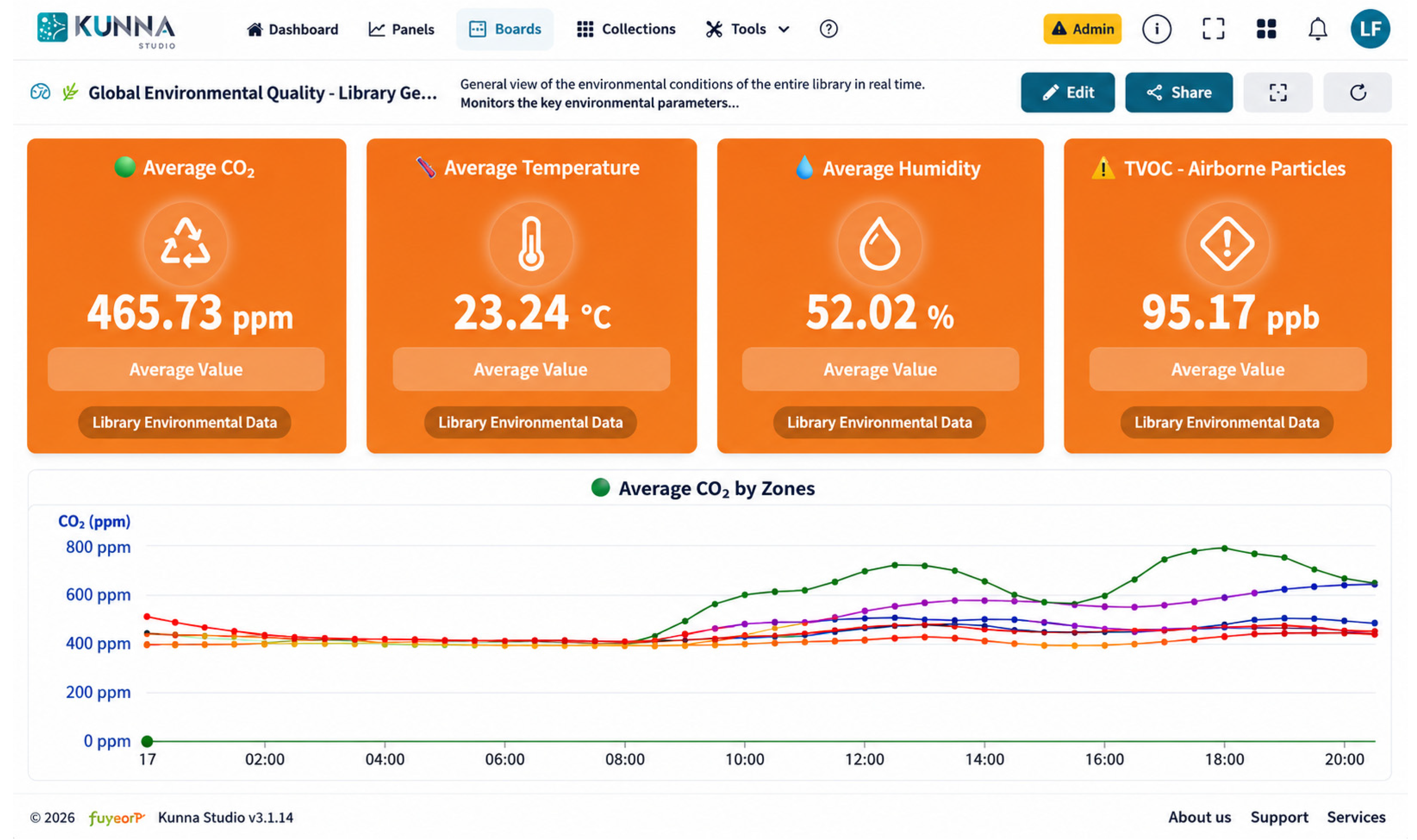
Task: Click the Average CO₂ card value 465.73 ppm
Action: click(190, 313)
